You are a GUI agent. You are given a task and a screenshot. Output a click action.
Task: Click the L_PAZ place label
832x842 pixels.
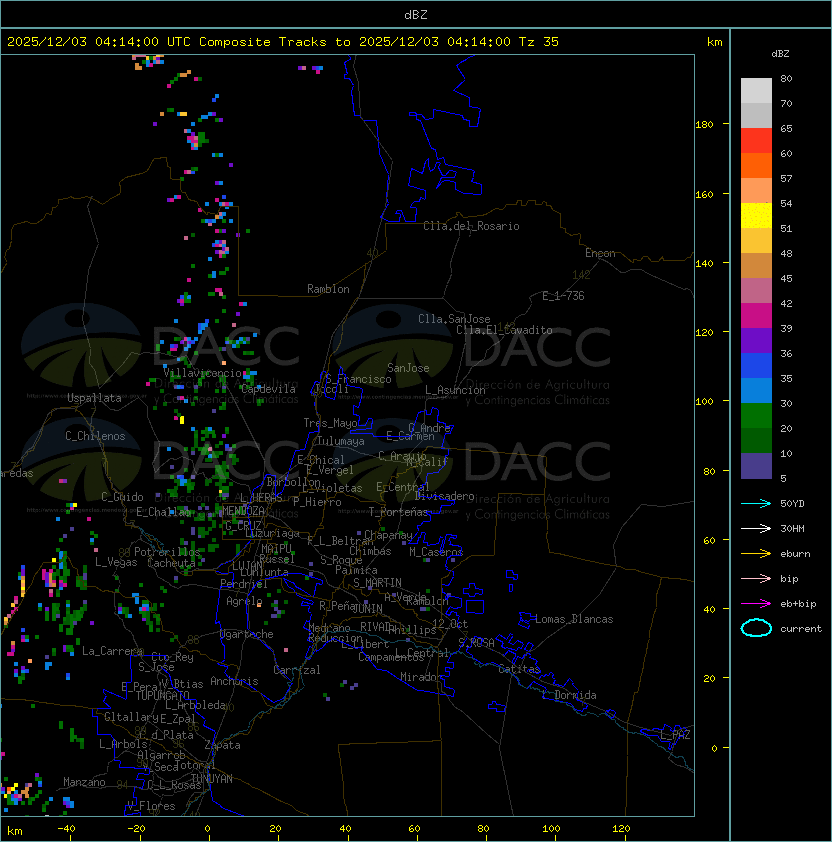[675, 735]
